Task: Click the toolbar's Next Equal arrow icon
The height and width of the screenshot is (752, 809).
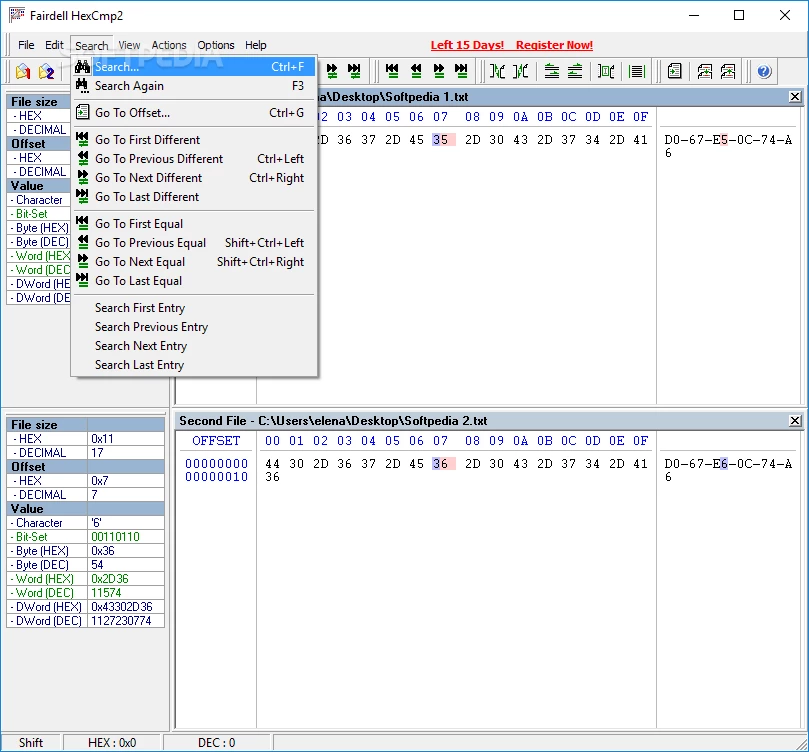Action: point(438,71)
